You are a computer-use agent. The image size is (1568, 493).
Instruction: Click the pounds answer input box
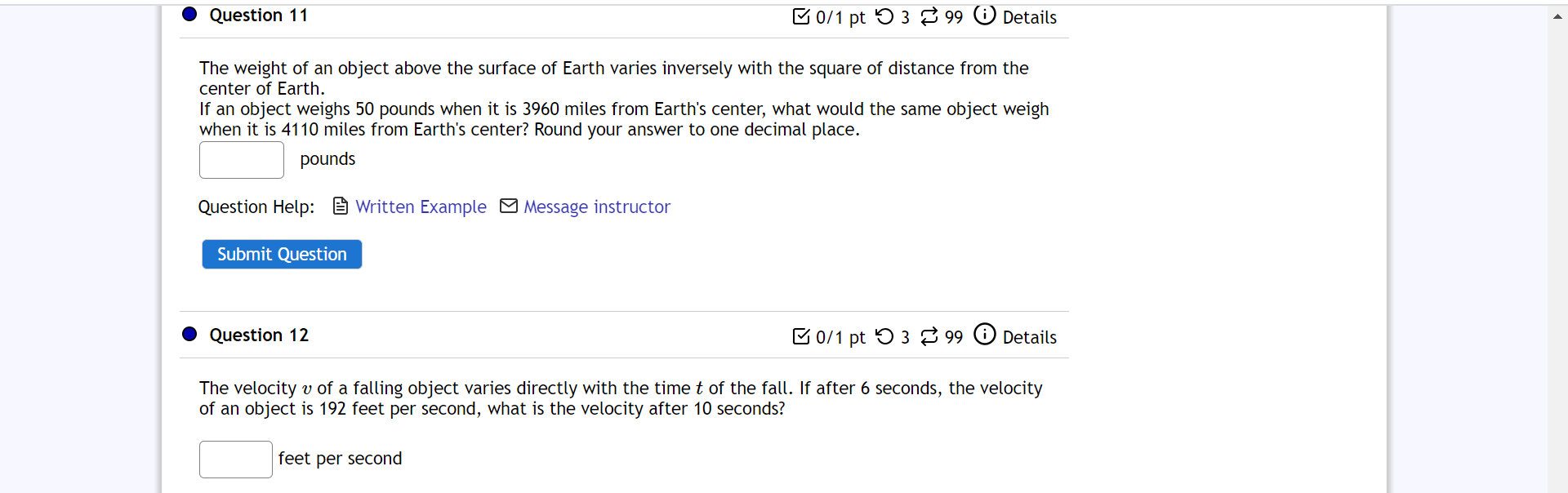[241, 159]
